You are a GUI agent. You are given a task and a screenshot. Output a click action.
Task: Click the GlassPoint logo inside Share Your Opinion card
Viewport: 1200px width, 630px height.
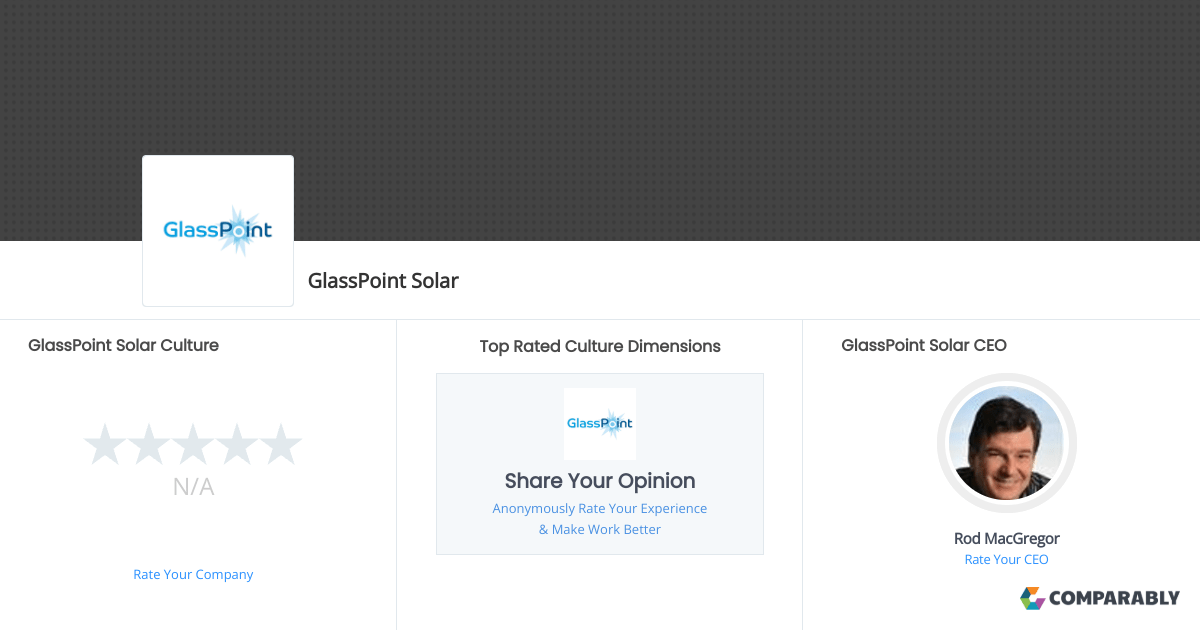(x=599, y=423)
